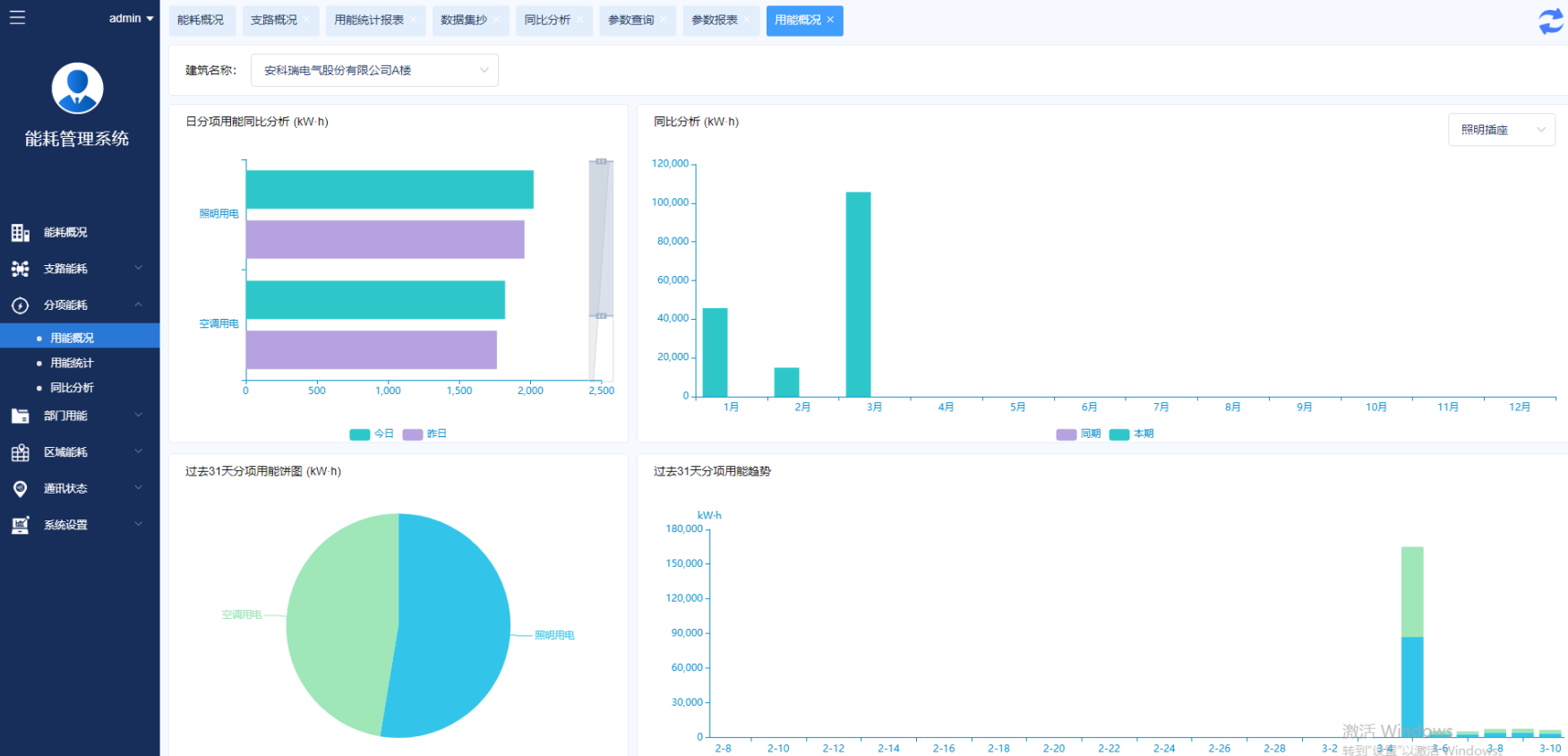Click the 照明用电 pie label
The height and width of the screenshot is (756, 1568).
point(554,635)
